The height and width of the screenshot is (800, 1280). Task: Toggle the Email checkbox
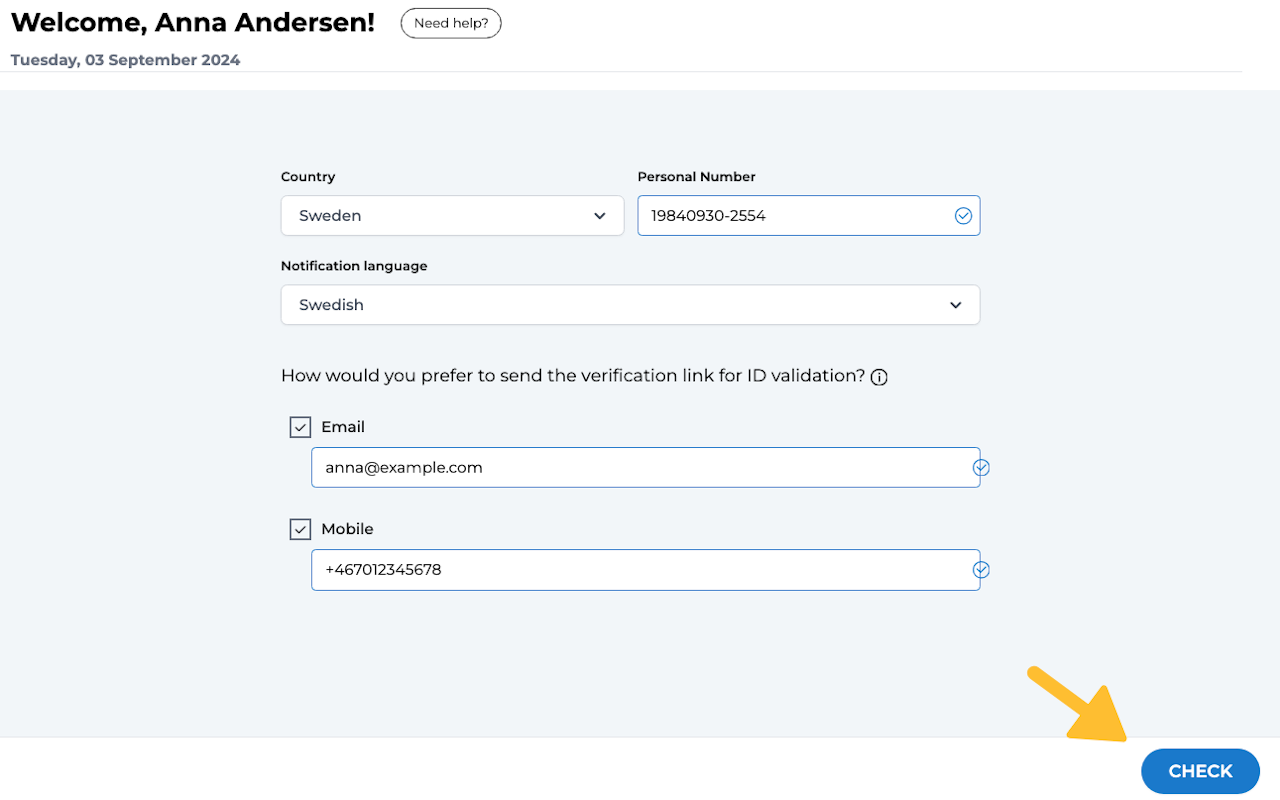coord(300,427)
